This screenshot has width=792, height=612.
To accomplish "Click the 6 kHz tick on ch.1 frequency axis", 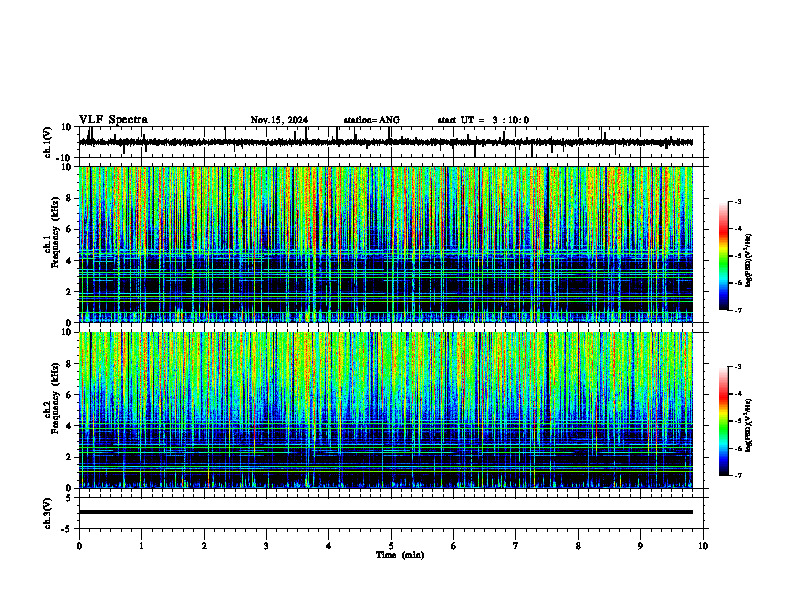I will tap(69, 229).
